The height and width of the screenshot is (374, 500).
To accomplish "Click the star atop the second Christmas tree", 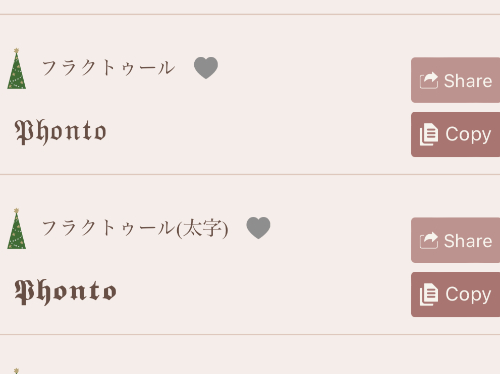I will click(16, 211).
